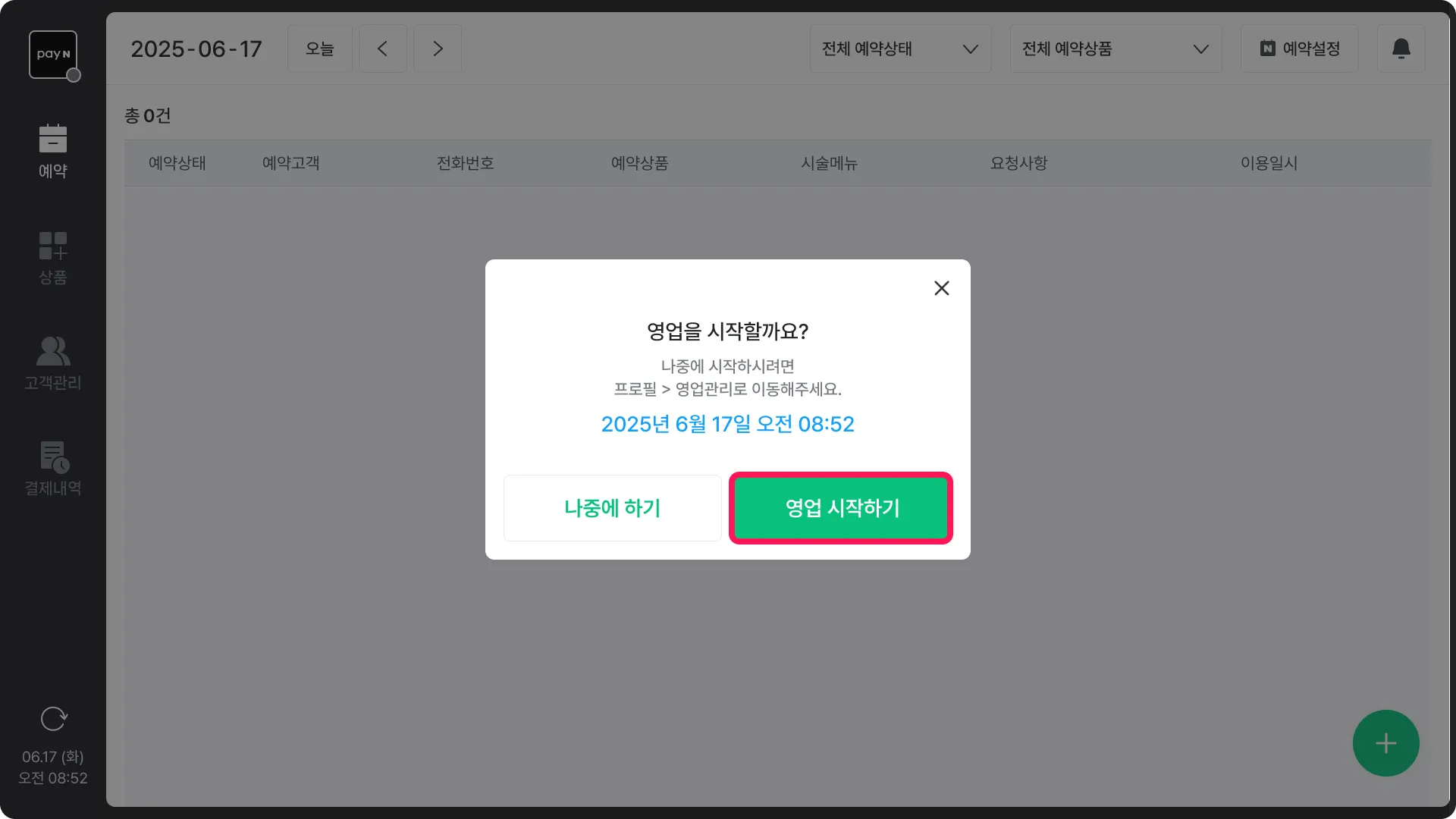Click the 2025-06-17 date label
The image size is (1456, 819).
[196, 49]
